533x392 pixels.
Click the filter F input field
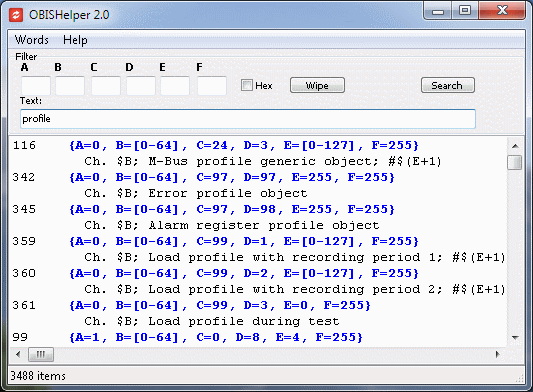212,86
